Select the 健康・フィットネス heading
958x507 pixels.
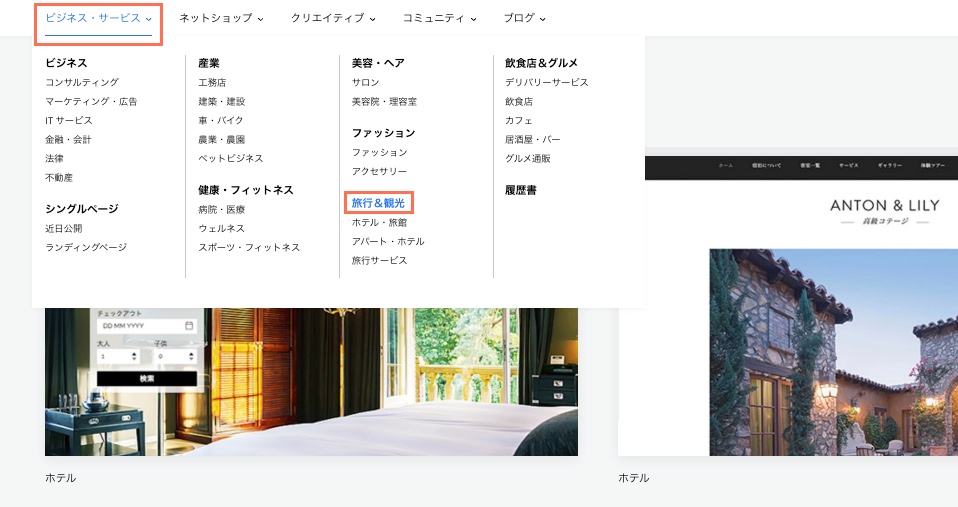click(x=246, y=190)
